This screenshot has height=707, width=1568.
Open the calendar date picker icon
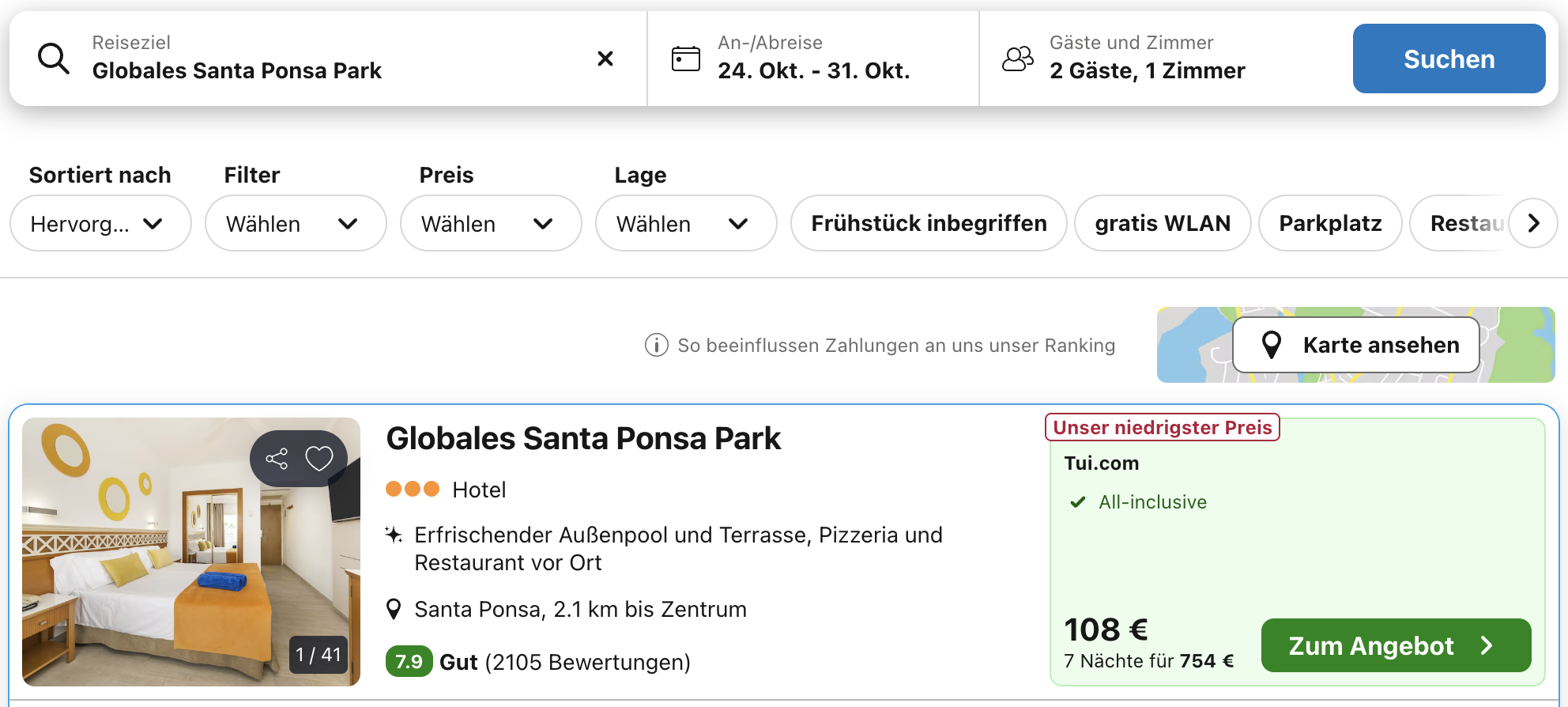[x=685, y=59]
